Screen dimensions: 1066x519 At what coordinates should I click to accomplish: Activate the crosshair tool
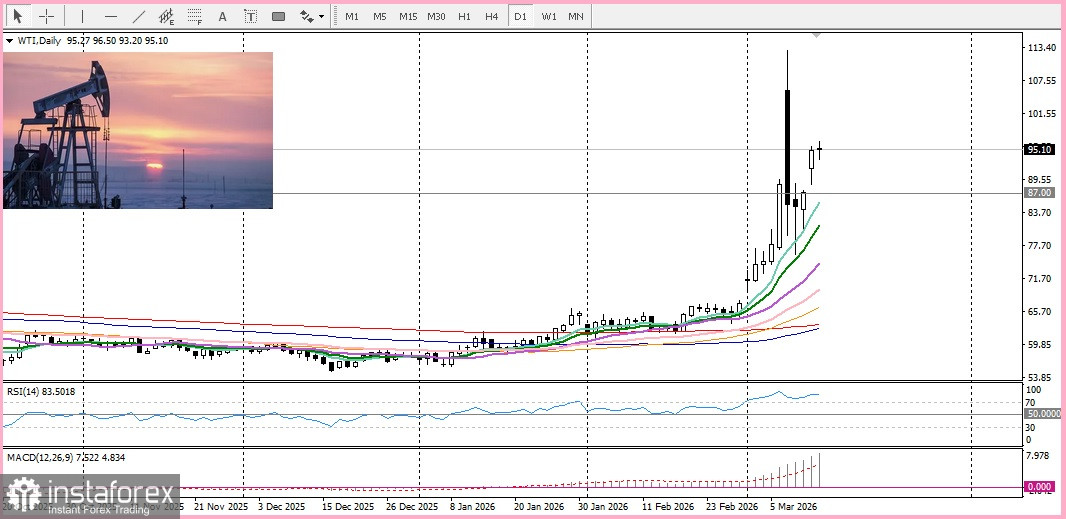(x=46, y=16)
